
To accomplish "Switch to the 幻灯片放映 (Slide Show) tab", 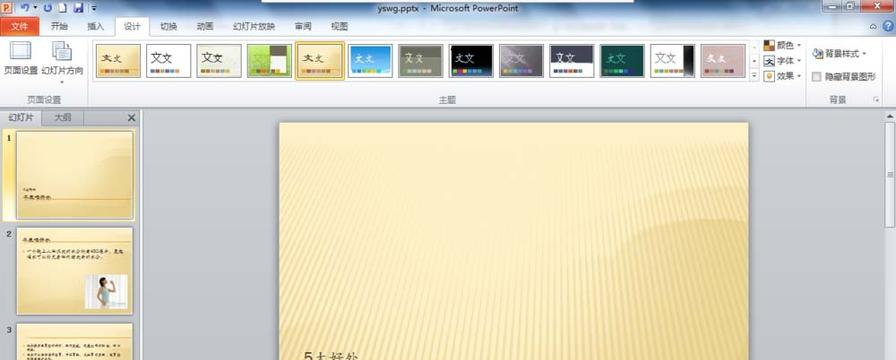I will pos(254,26).
